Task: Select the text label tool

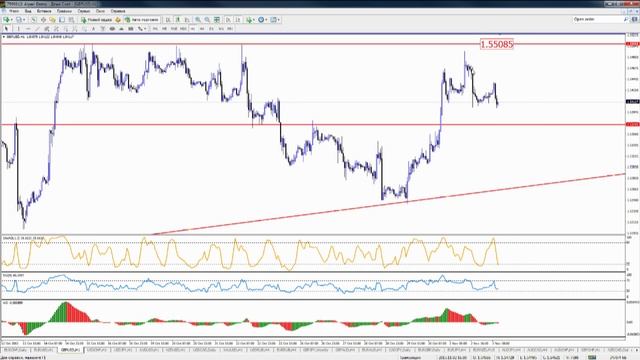Action: click(x=103, y=29)
